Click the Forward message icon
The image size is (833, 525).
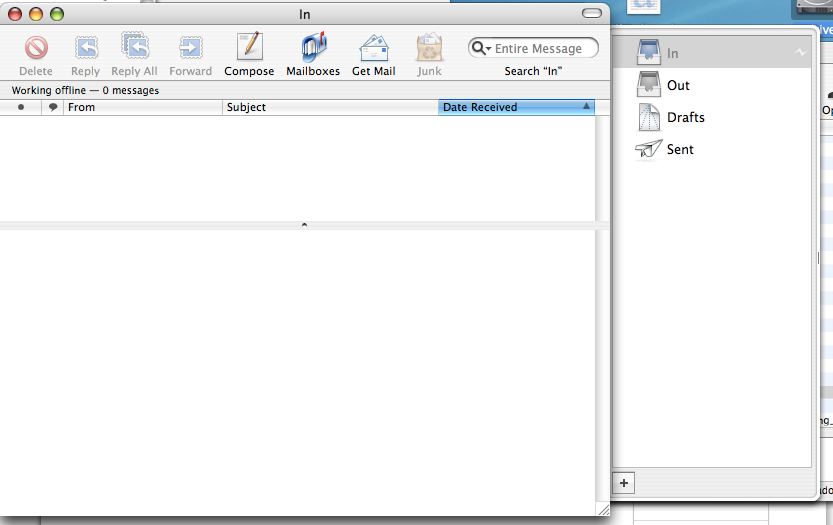point(190,48)
